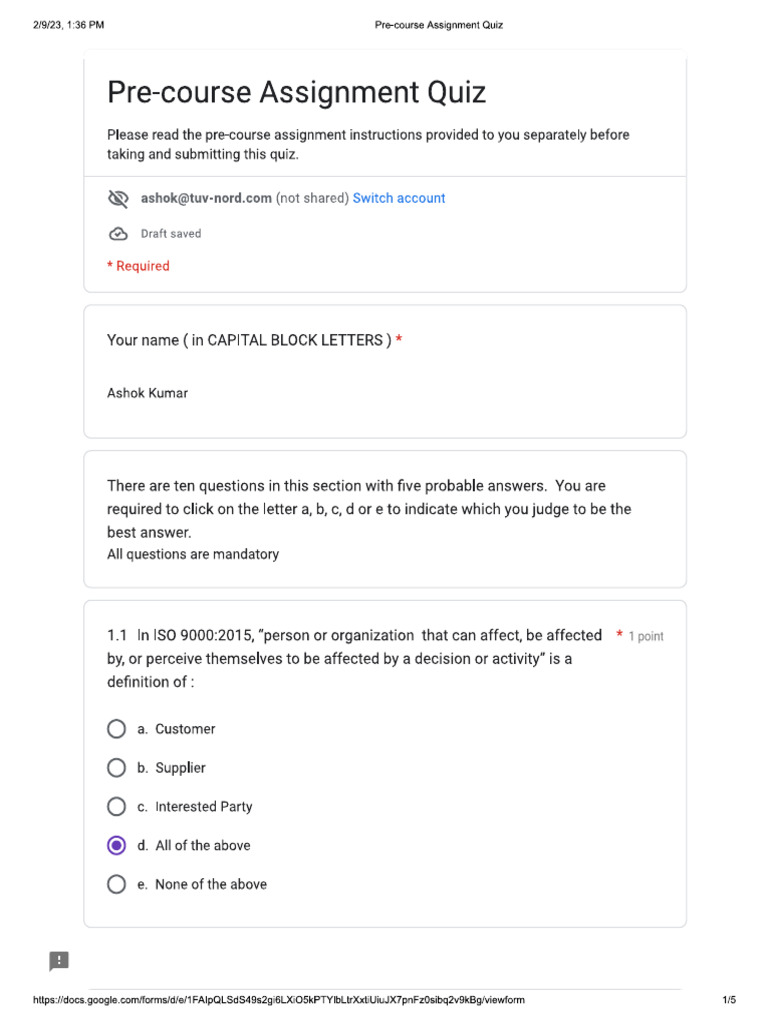Click the All questions are mandatory text
The width and height of the screenshot is (768, 1024).
(193, 554)
